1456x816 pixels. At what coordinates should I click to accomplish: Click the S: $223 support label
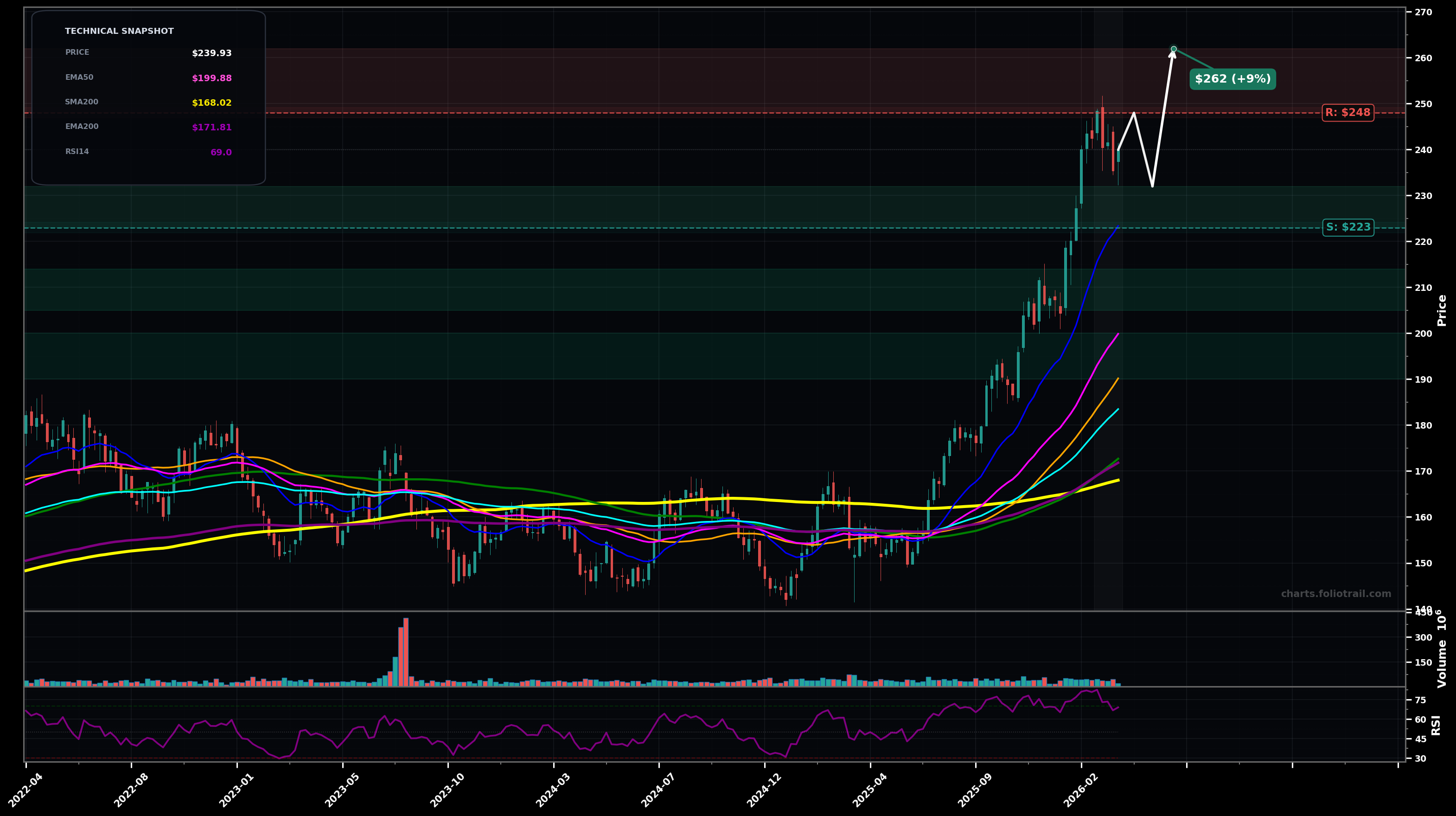pos(1348,227)
